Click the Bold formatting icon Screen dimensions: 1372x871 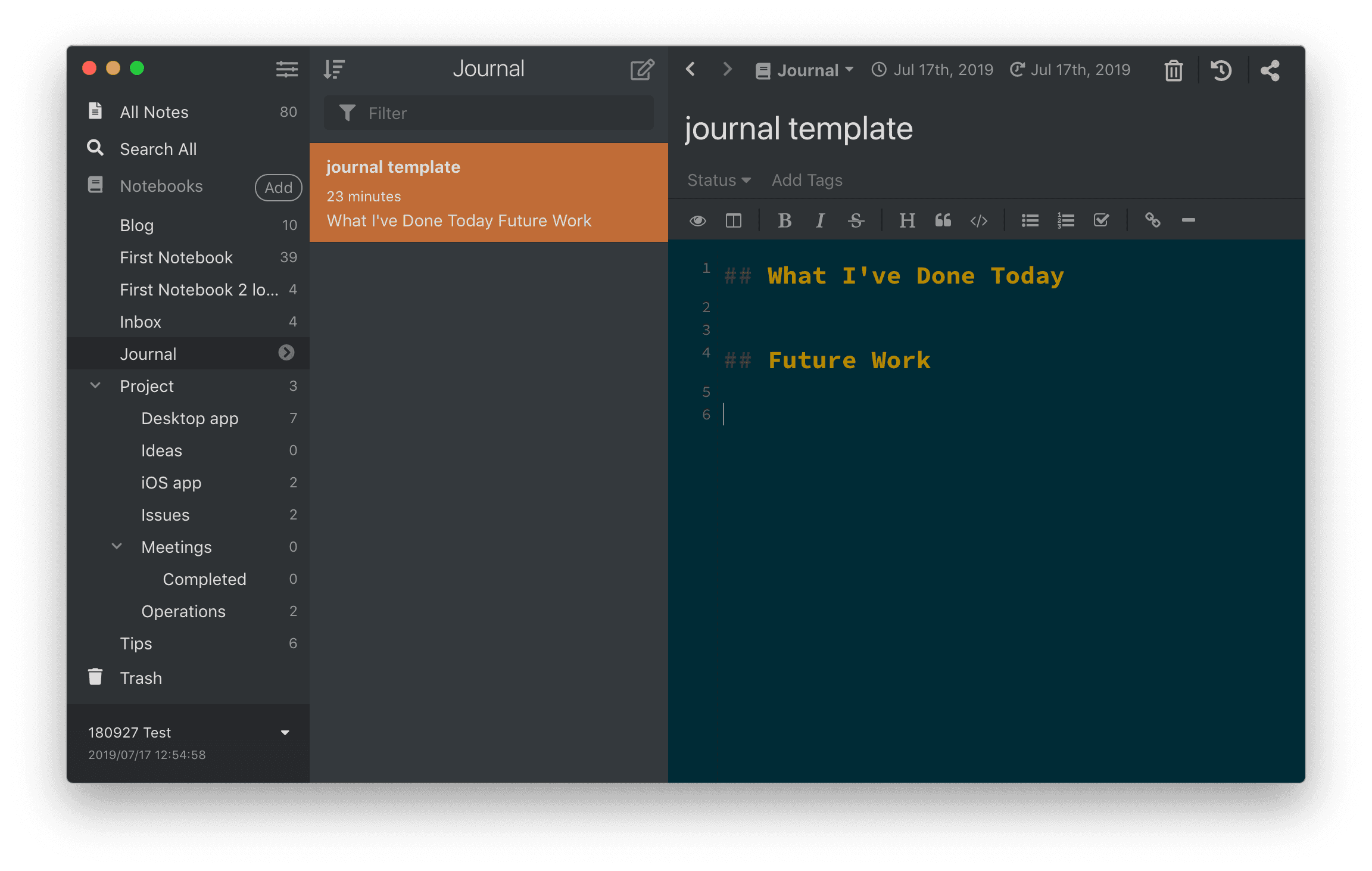[784, 220]
